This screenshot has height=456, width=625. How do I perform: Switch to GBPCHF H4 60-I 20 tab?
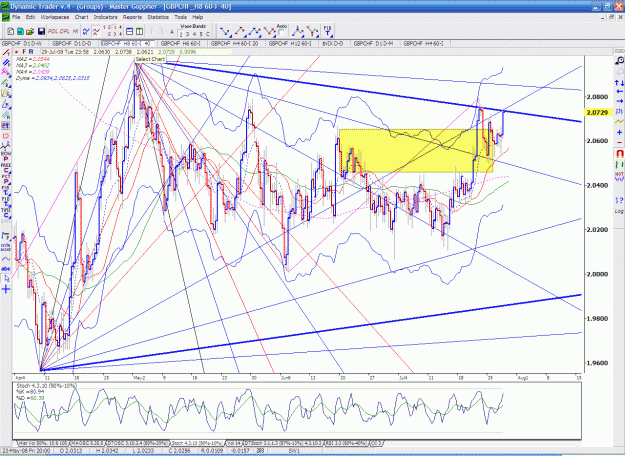point(235,43)
